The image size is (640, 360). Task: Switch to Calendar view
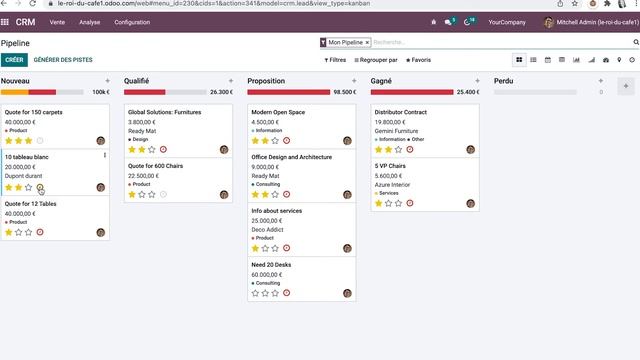[x=548, y=60]
